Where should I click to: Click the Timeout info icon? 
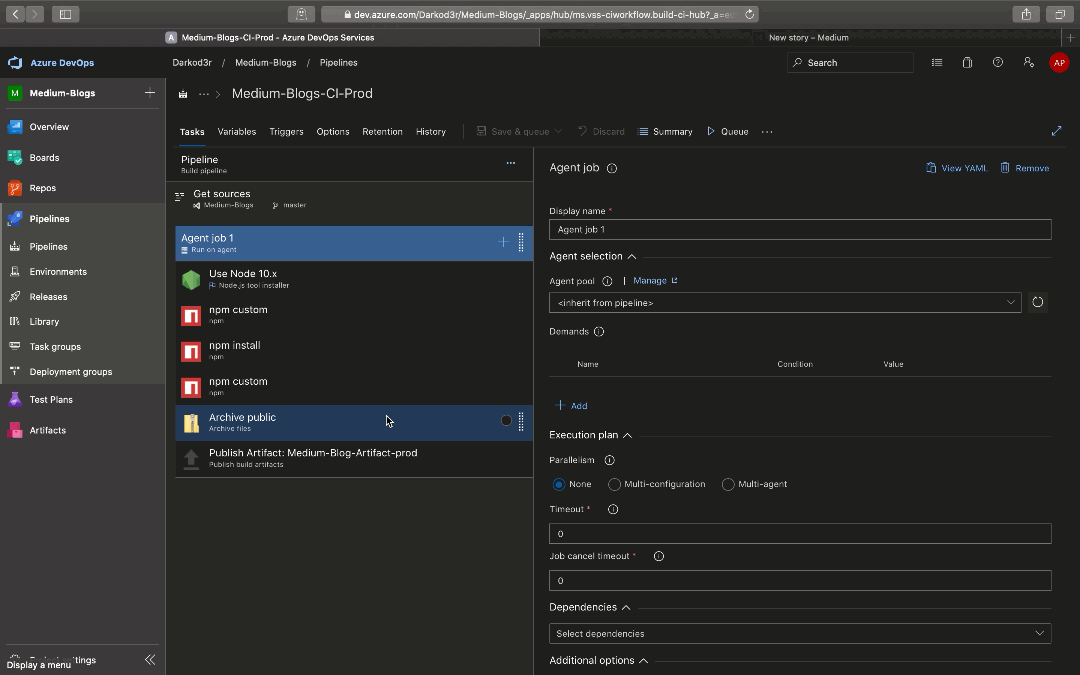pyautogui.click(x=612, y=510)
